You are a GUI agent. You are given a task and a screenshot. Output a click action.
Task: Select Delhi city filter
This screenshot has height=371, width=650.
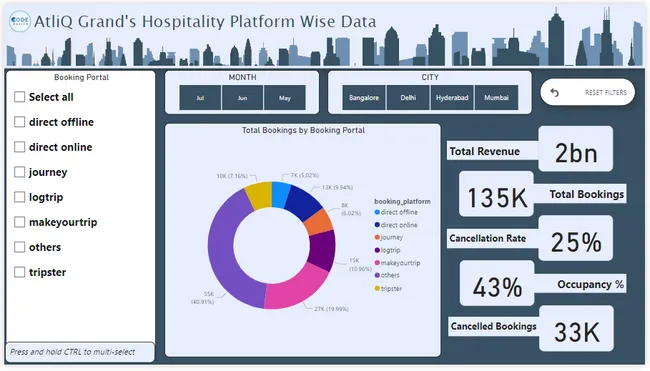[408, 98]
